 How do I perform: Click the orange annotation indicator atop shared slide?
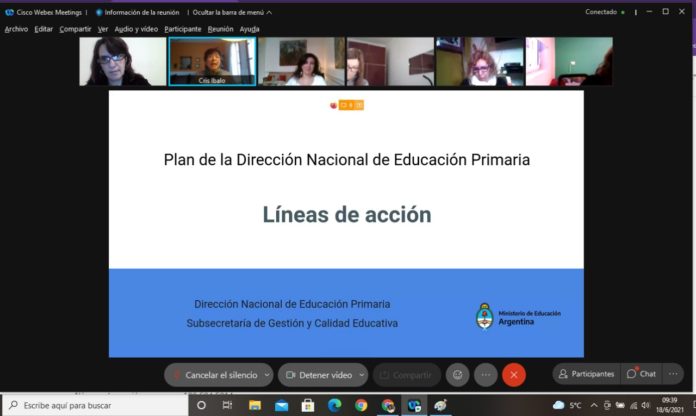click(x=351, y=105)
